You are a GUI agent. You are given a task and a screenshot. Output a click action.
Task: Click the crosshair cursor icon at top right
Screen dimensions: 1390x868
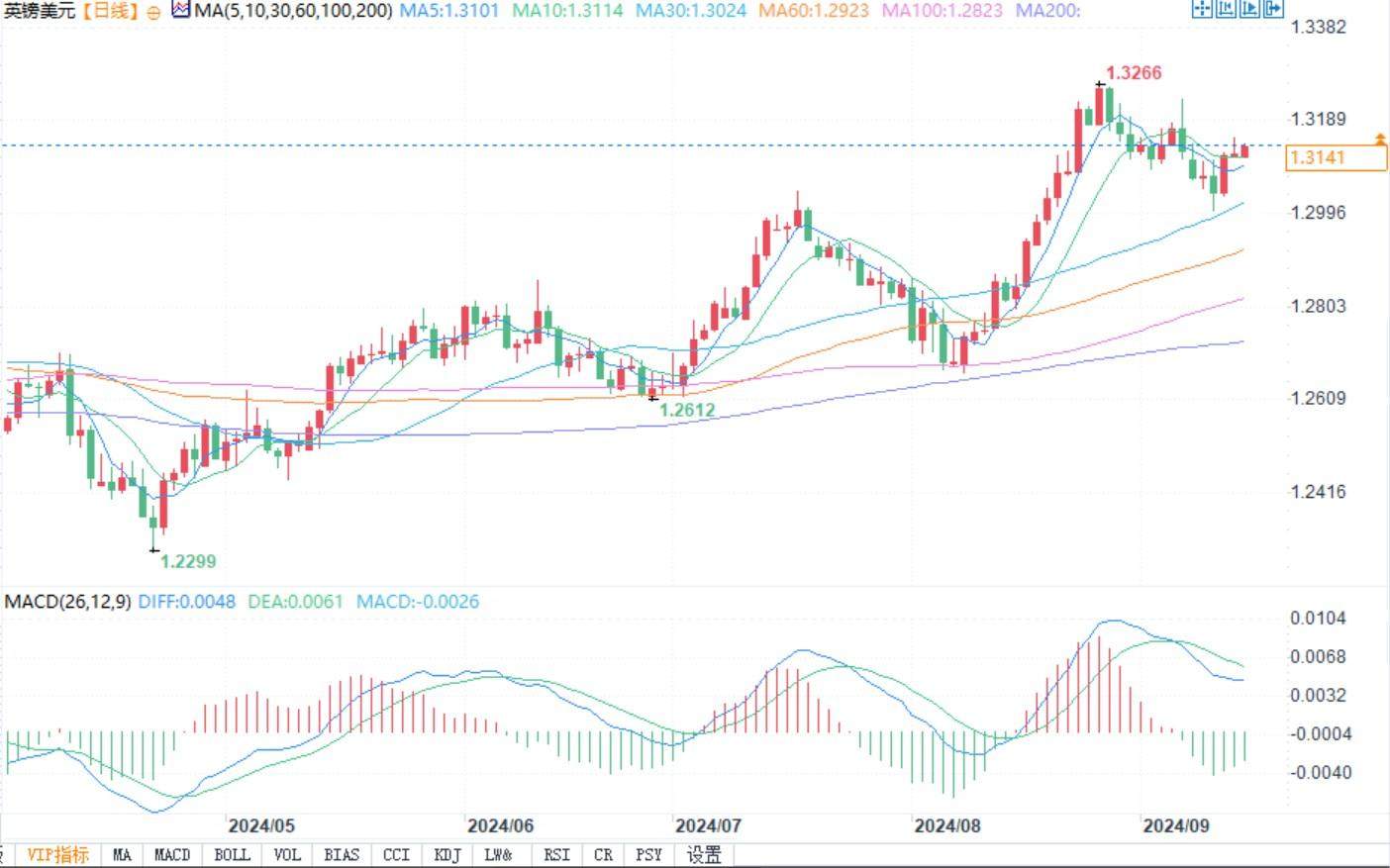tap(1202, 8)
